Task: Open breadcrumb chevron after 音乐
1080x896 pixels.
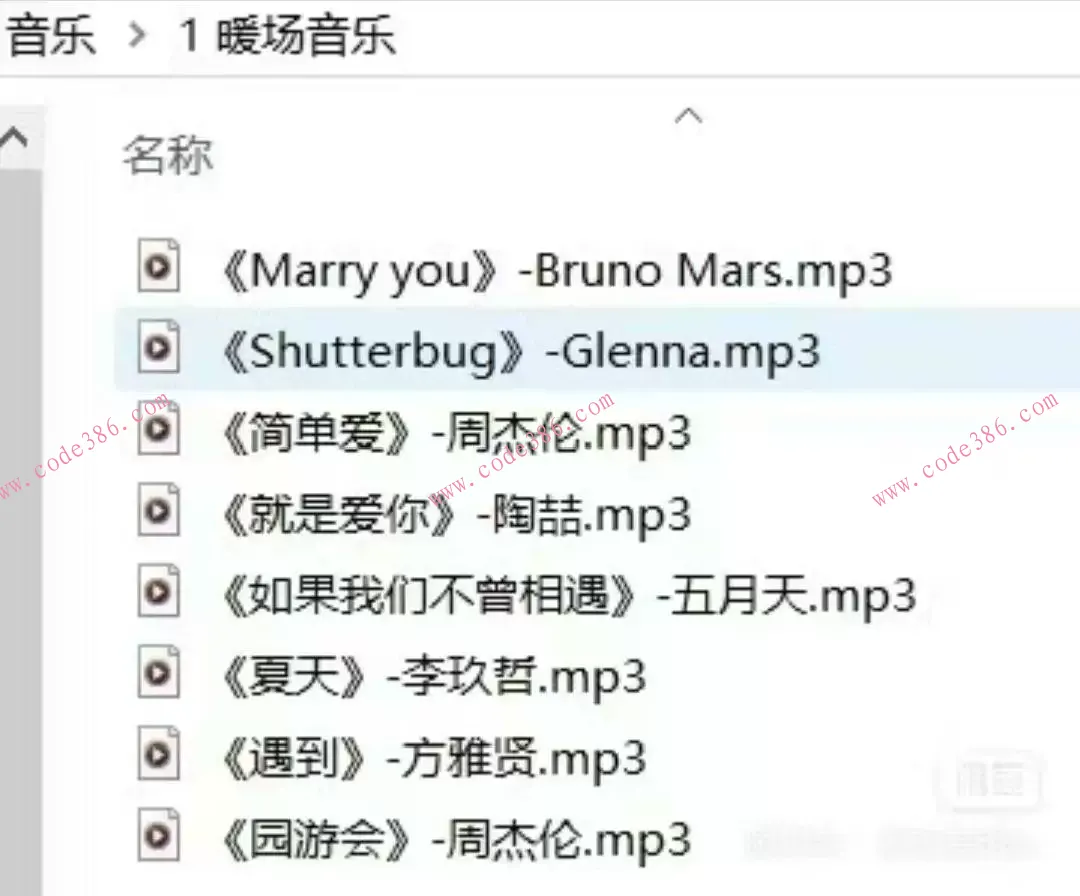Action: click(x=137, y=35)
